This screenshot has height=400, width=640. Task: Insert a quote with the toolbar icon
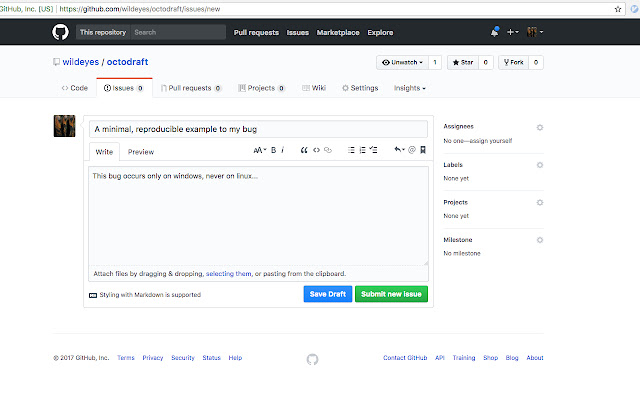click(x=303, y=150)
